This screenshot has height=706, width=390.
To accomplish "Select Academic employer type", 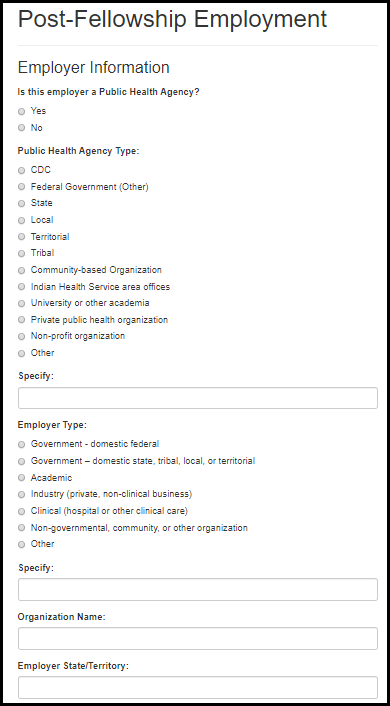I will (21, 478).
